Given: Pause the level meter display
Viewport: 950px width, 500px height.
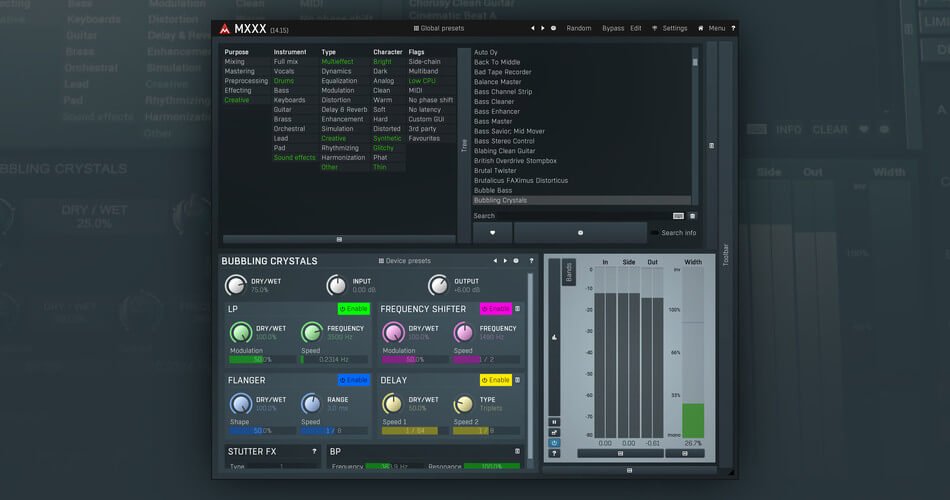Looking at the screenshot, I should point(554,422).
